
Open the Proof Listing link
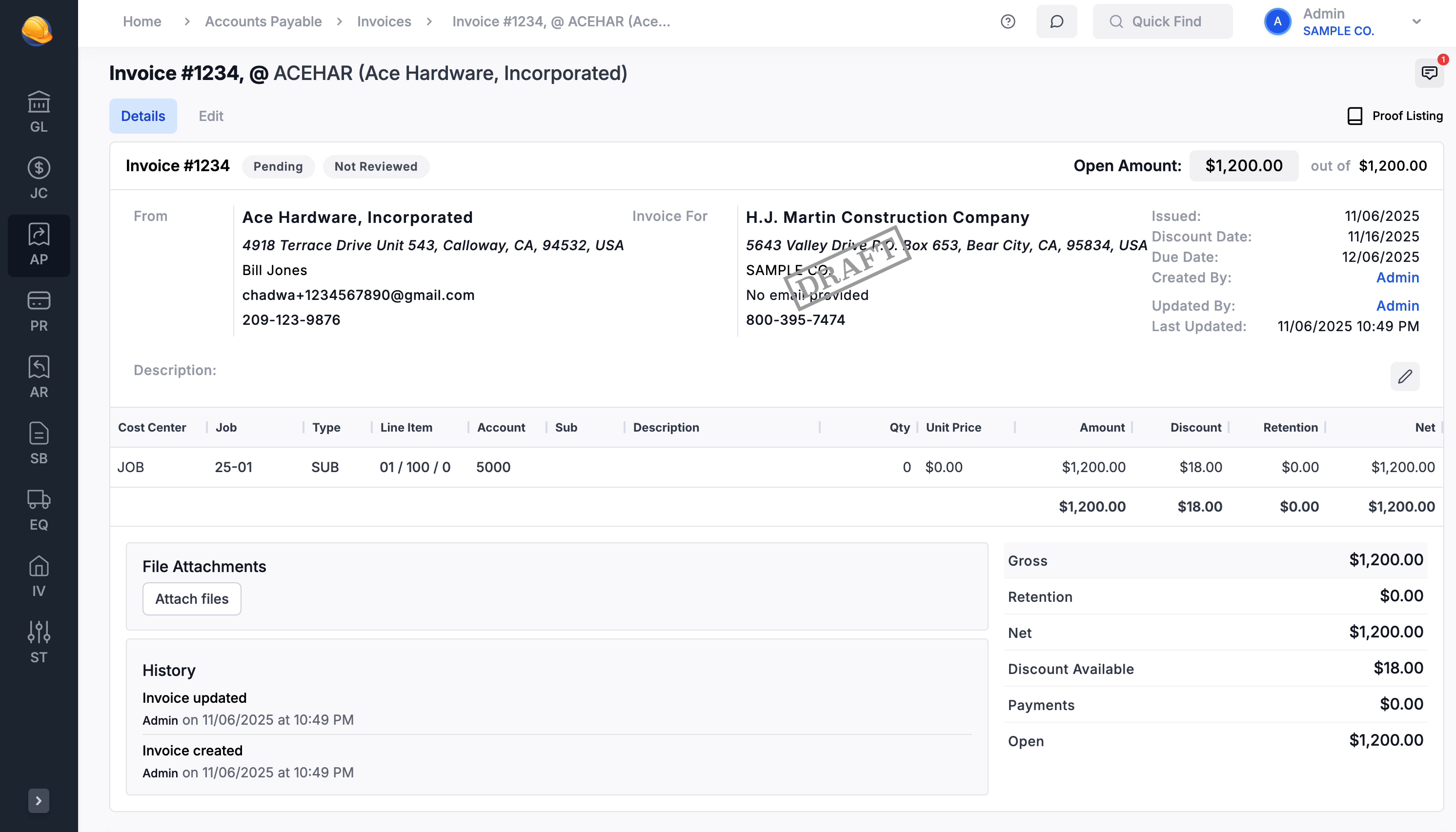pyautogui.click(x=1395, y=116)
